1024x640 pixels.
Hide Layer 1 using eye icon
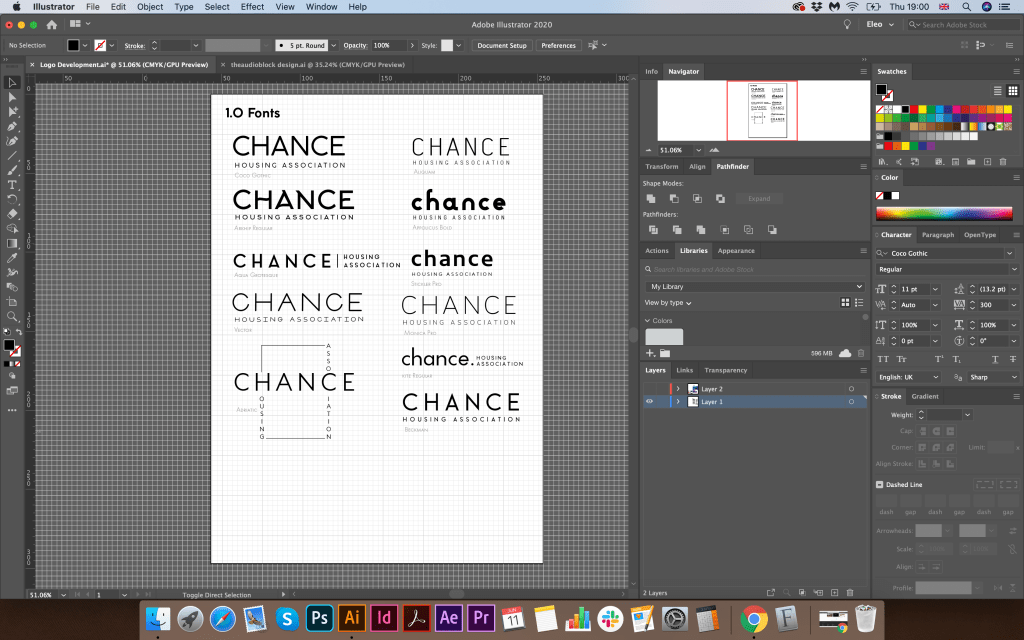pos(649,401)
